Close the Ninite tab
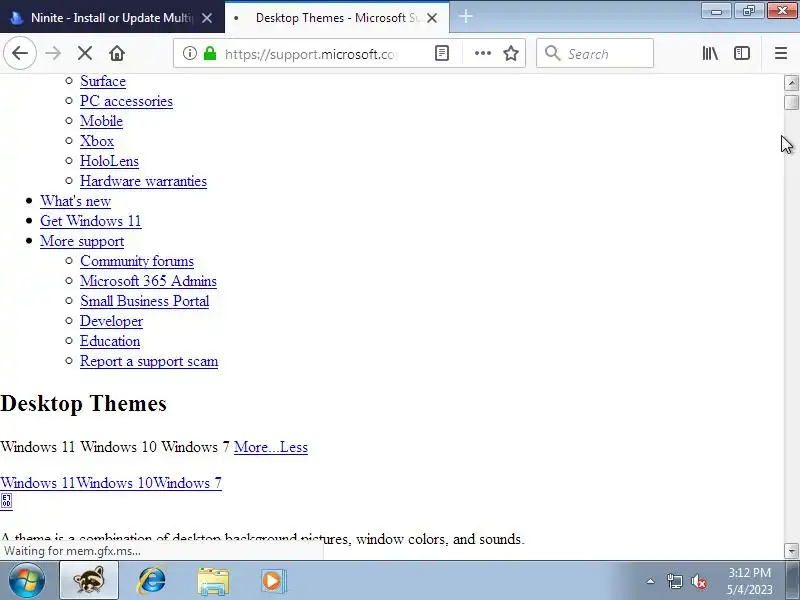Image resolution: width=800 pixels, height=600 pixels. (x=207, y=18)
